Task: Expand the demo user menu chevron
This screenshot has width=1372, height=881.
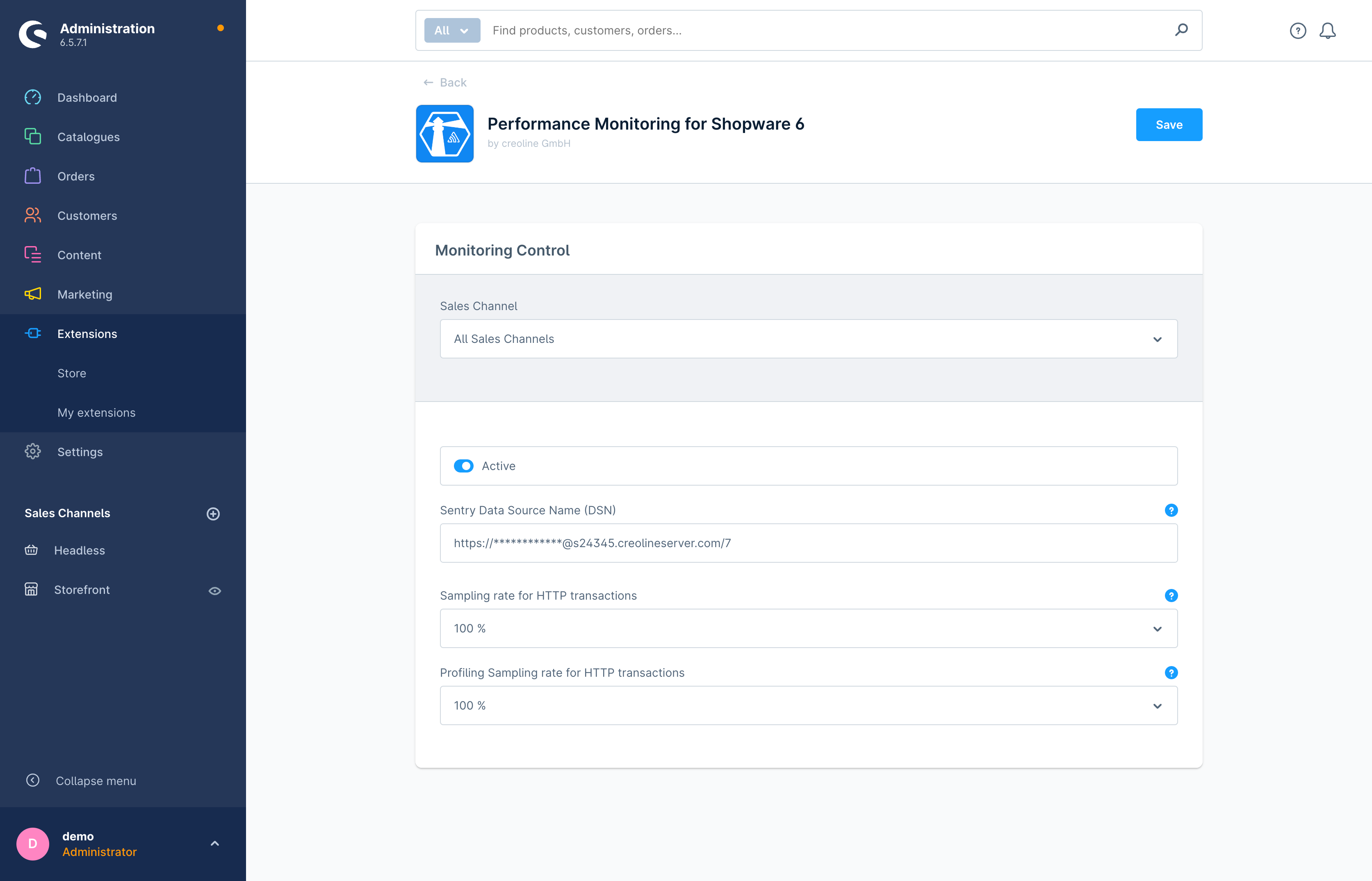Action: [214, 843]
